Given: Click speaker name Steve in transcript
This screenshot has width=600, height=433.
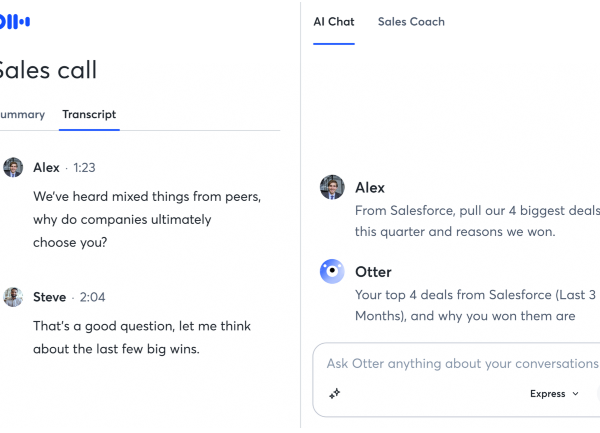Looking at the screenshot, I should [x=49, y=297].
